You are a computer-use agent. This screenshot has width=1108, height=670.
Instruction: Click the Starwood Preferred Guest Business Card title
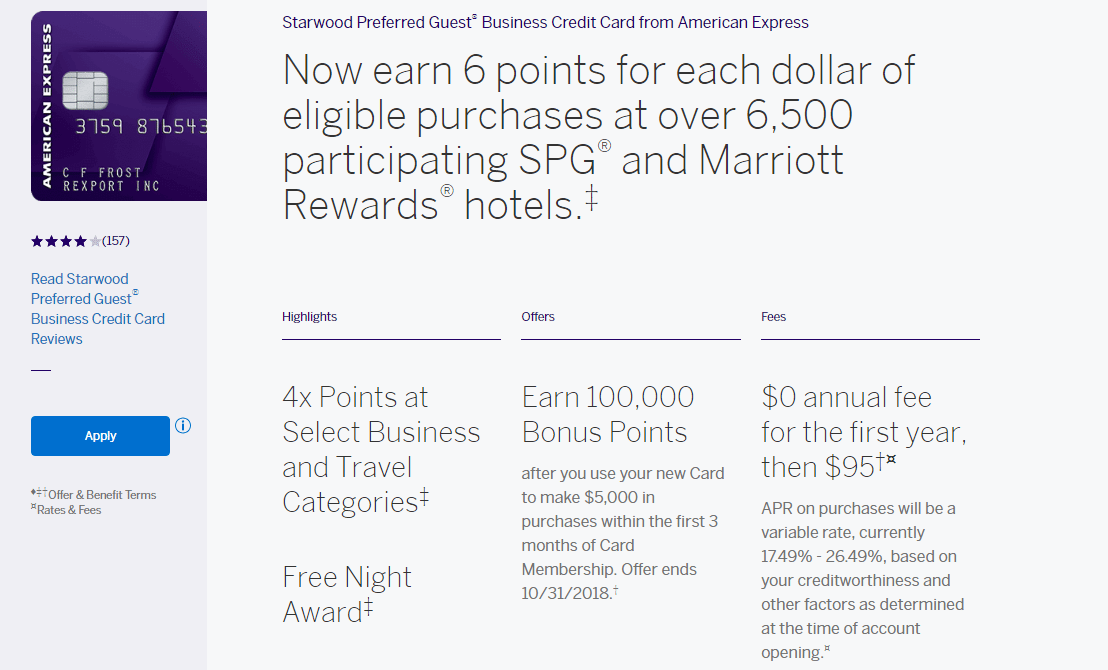click(545, 23)
